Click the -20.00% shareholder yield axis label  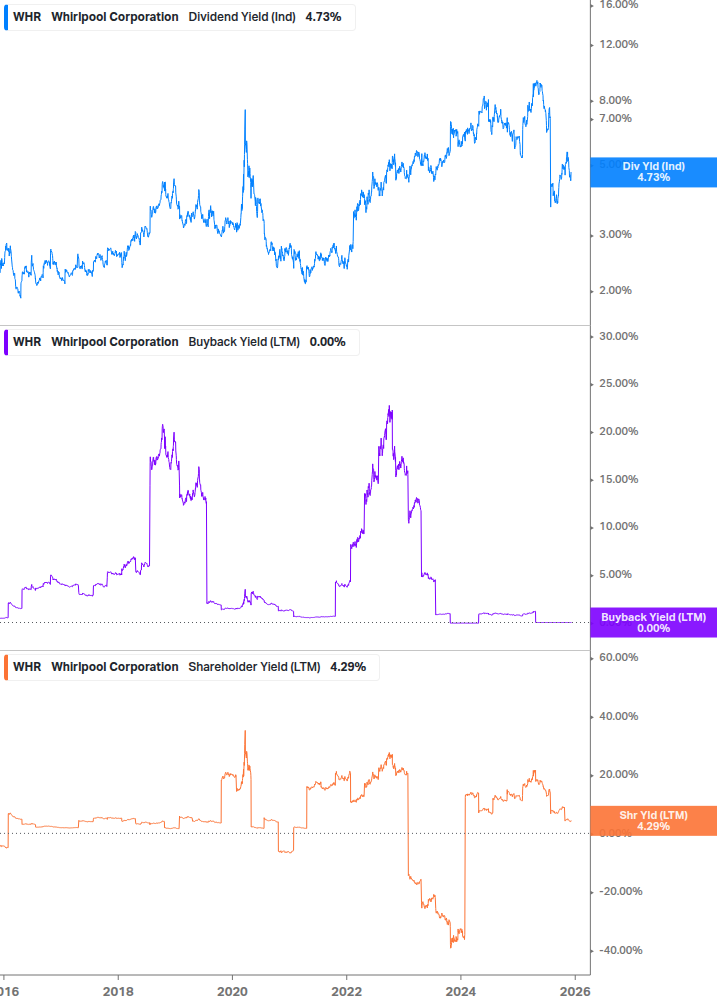click(x=620, y=892)
